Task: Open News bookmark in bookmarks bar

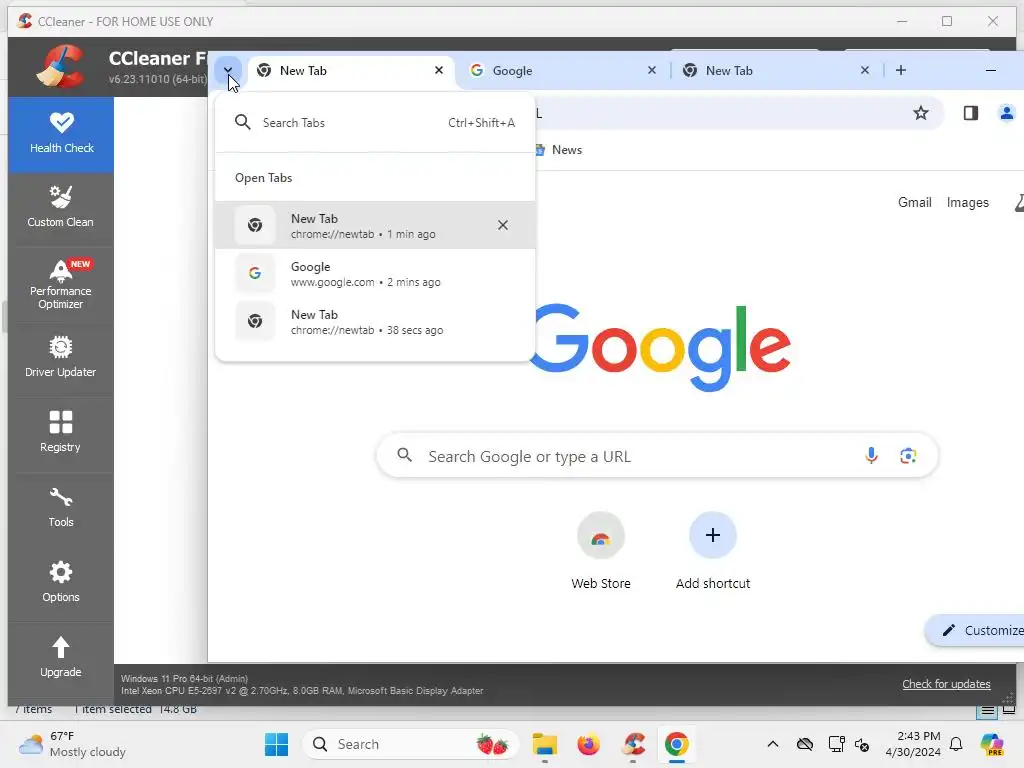Action: coord(559,150)
